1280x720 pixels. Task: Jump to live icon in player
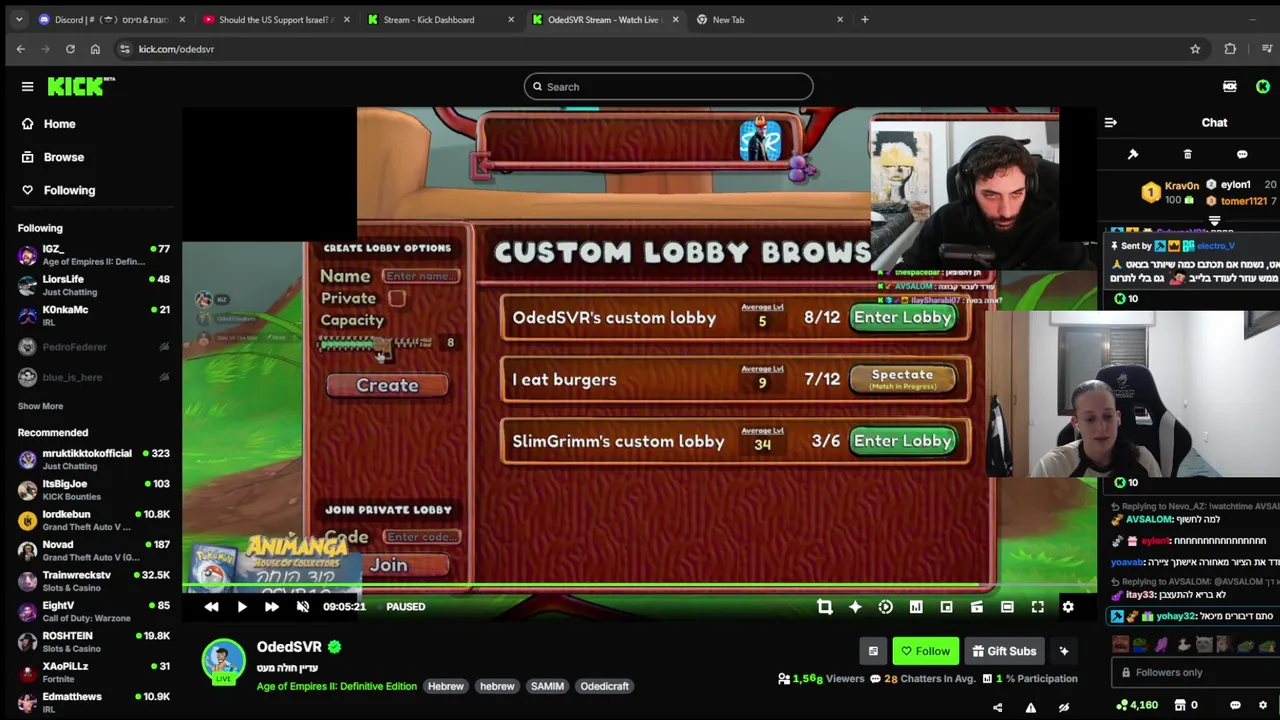[x=885, y=607]
